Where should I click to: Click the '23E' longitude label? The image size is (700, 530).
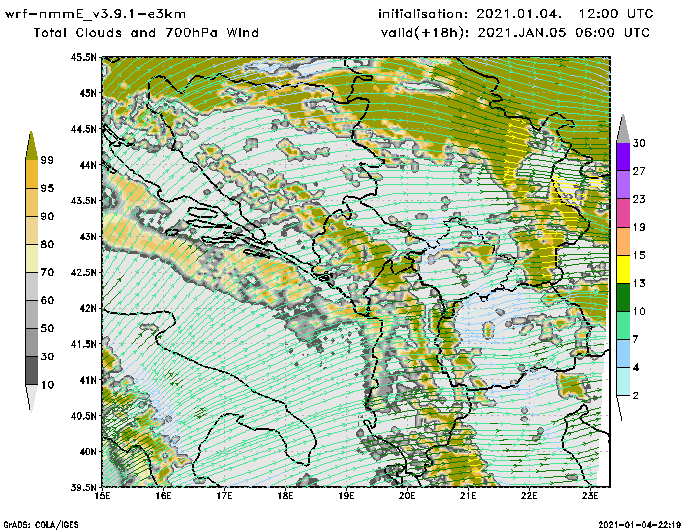[590, 496]
